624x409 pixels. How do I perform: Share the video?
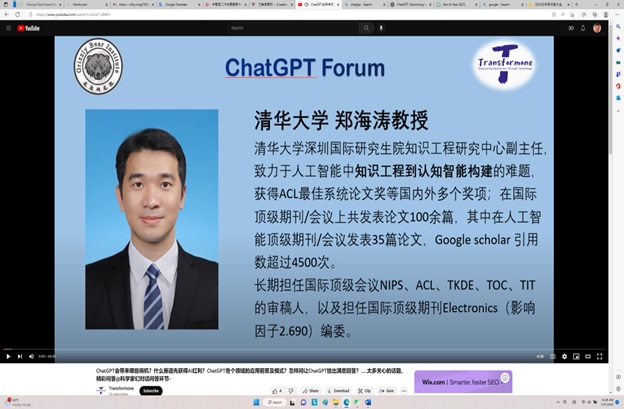coord(310,391)
